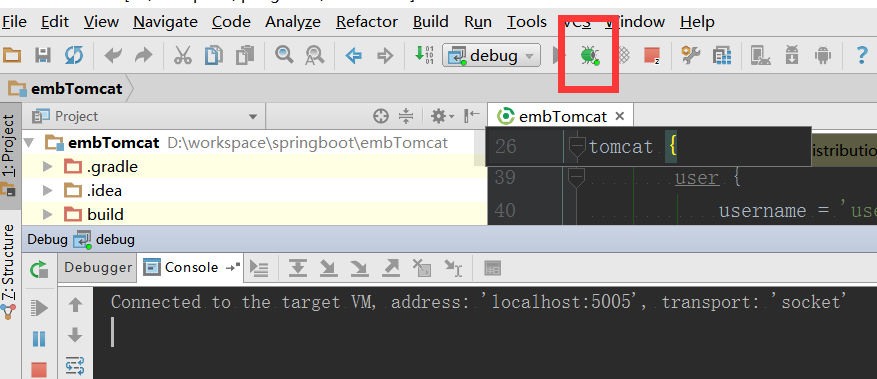
Task: Open the File menu
Action: coord(14,22)
